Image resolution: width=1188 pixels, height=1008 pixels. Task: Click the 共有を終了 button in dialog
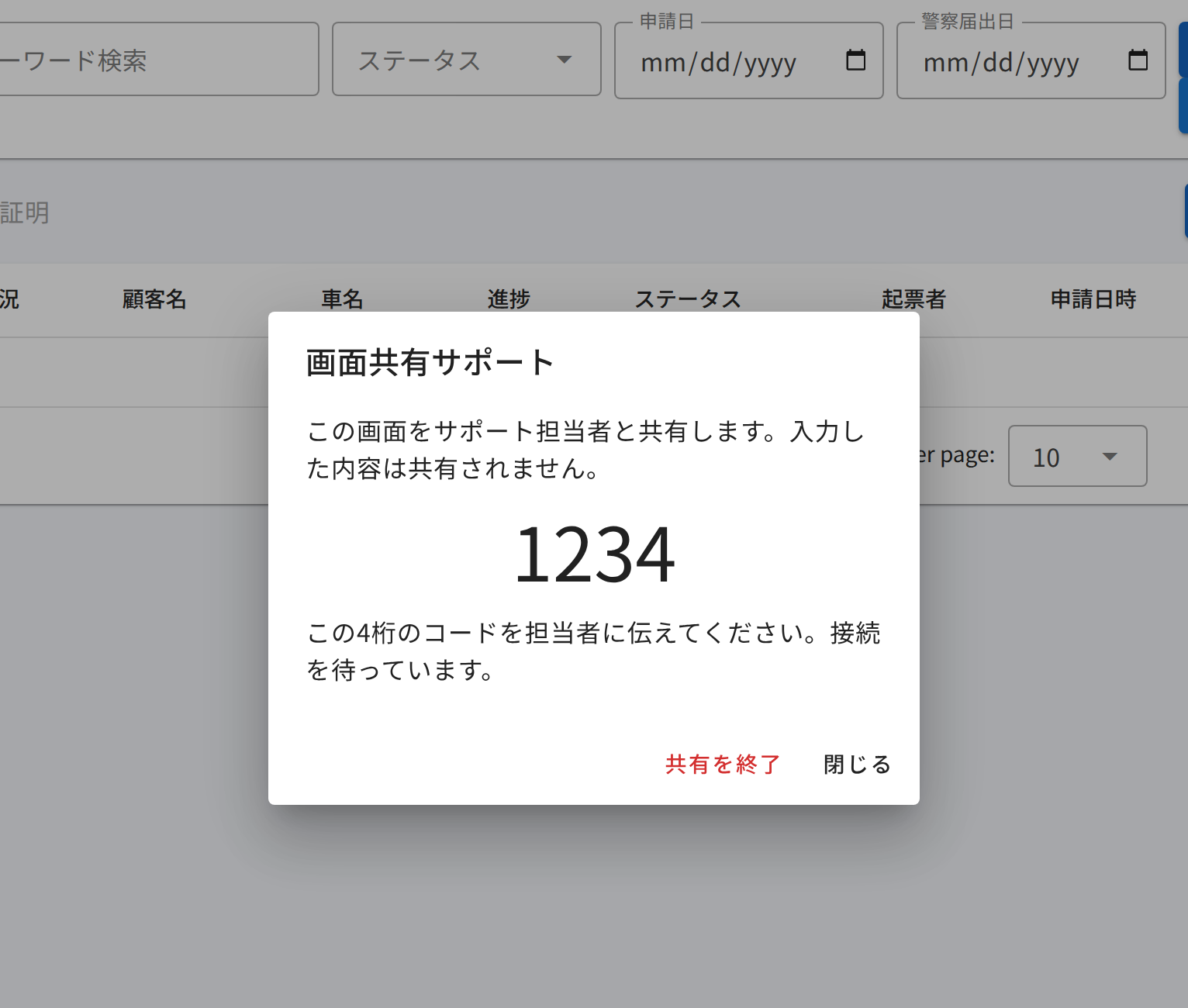pyautogui.click(x=722, y=765)
